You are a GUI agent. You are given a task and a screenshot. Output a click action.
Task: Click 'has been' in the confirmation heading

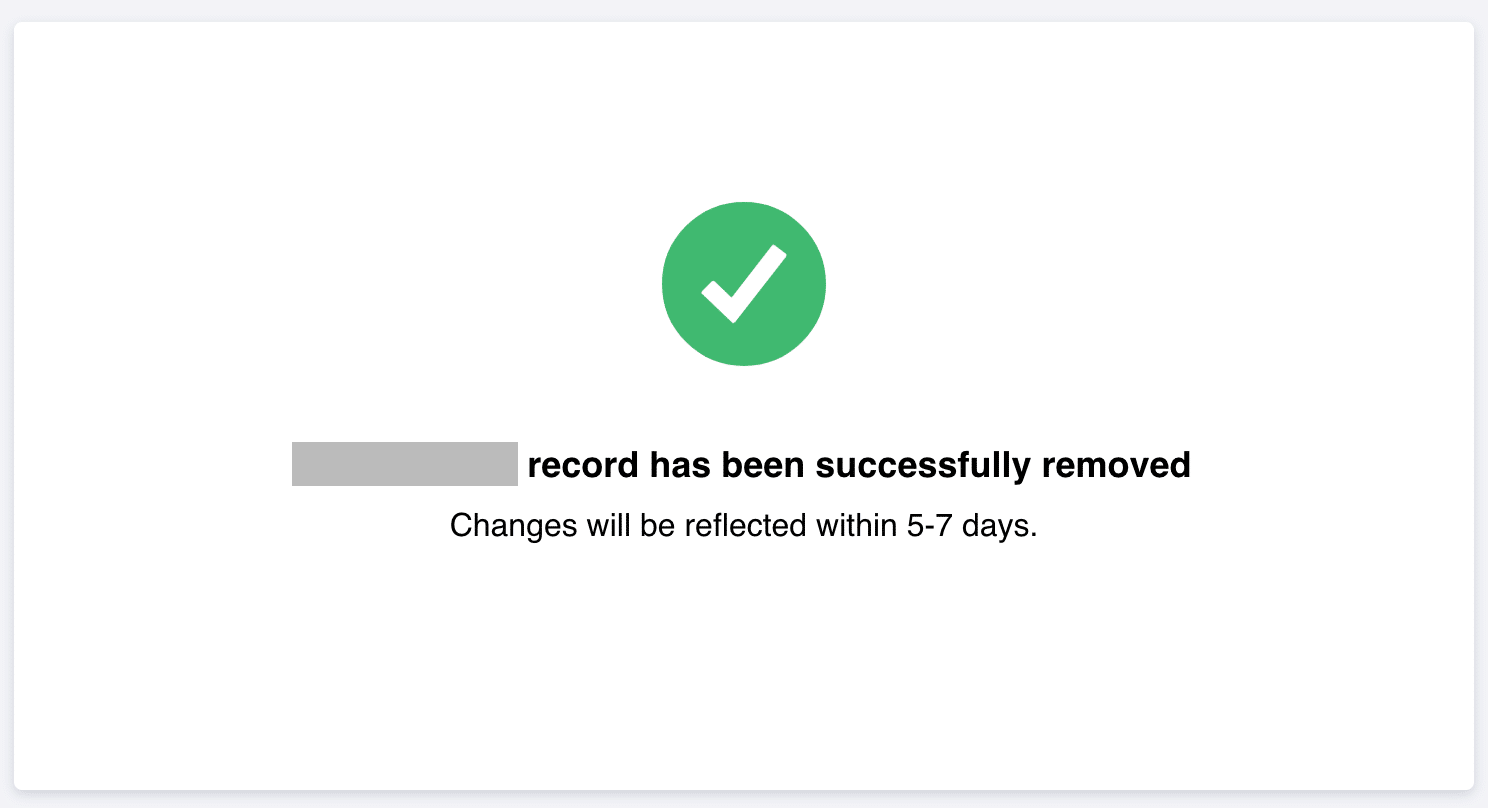(x=728, y=465)
